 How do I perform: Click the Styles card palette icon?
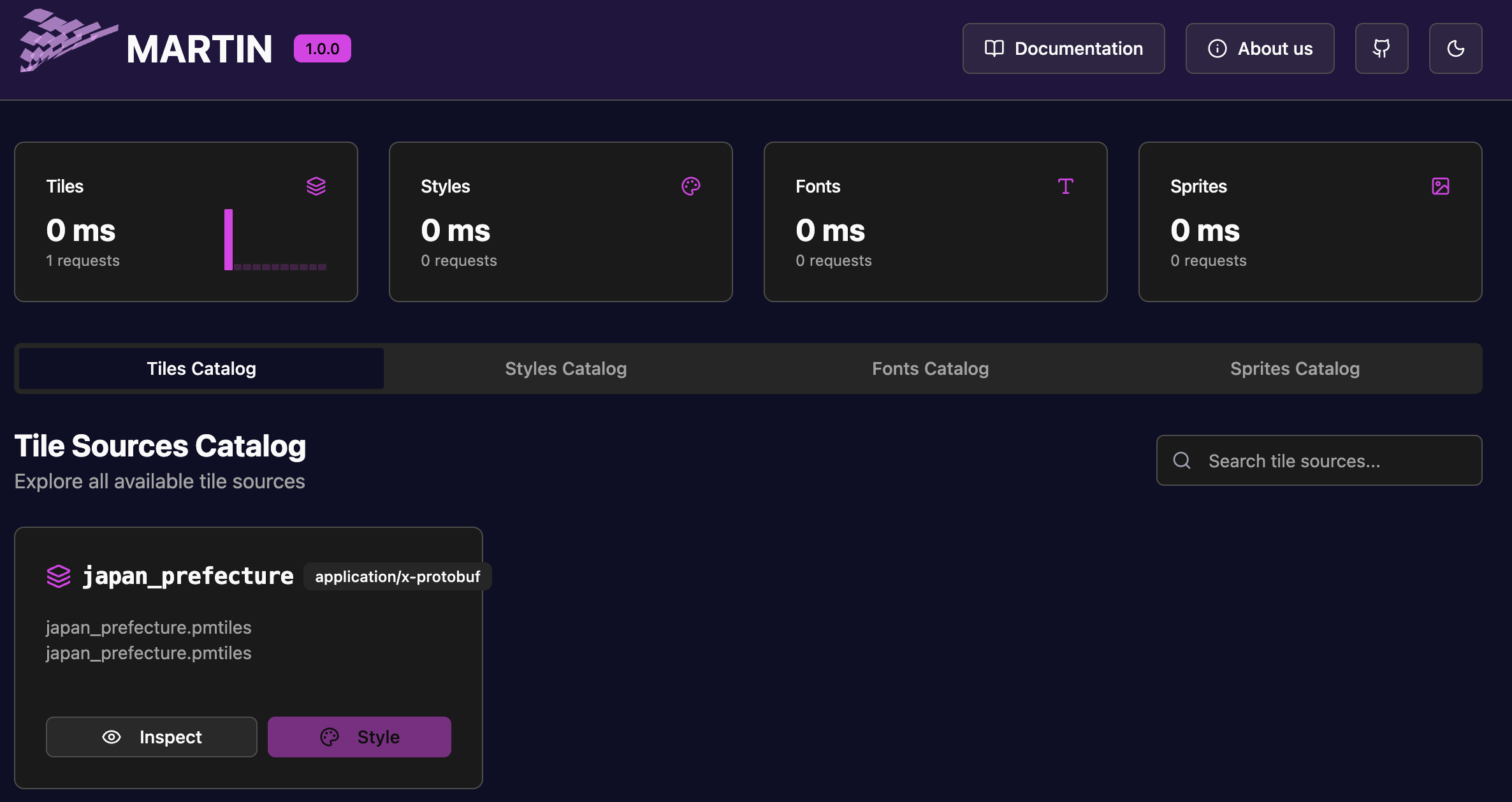[691, 186]
